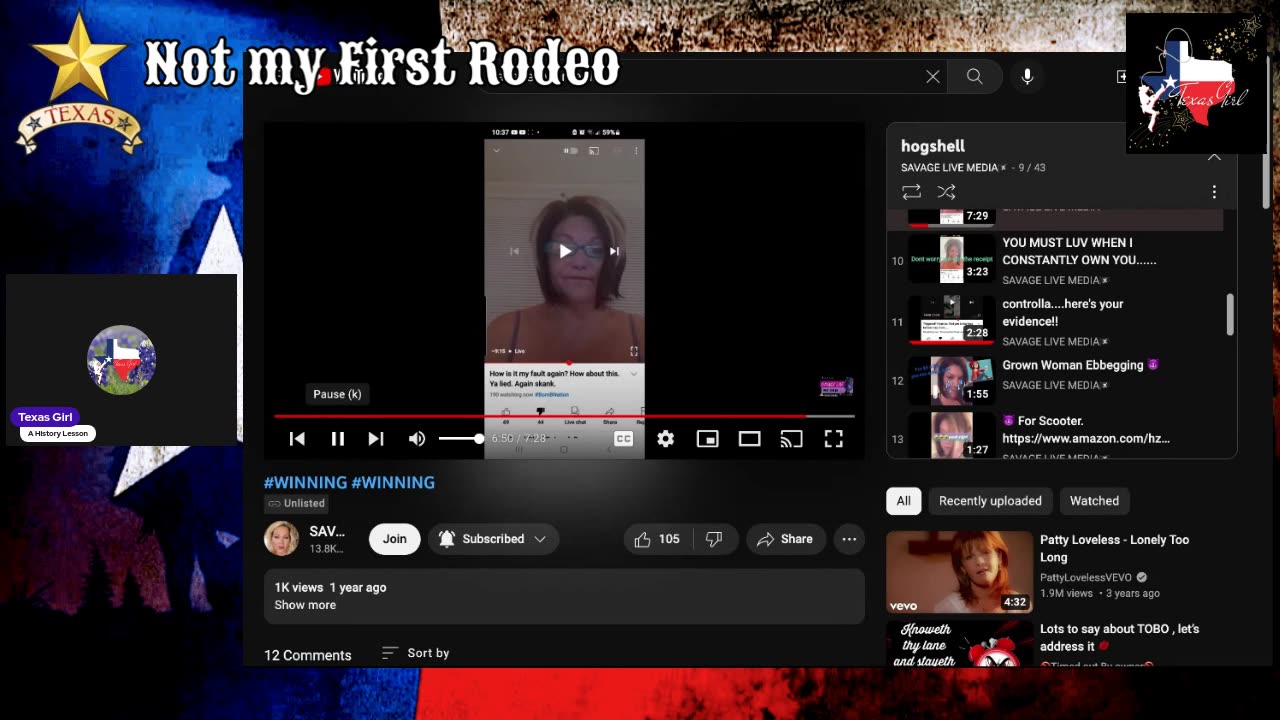Screen dimensions: 1280x720
Task: Click the Texas Girl circular avatar overlay
Action: pos(121,360)
